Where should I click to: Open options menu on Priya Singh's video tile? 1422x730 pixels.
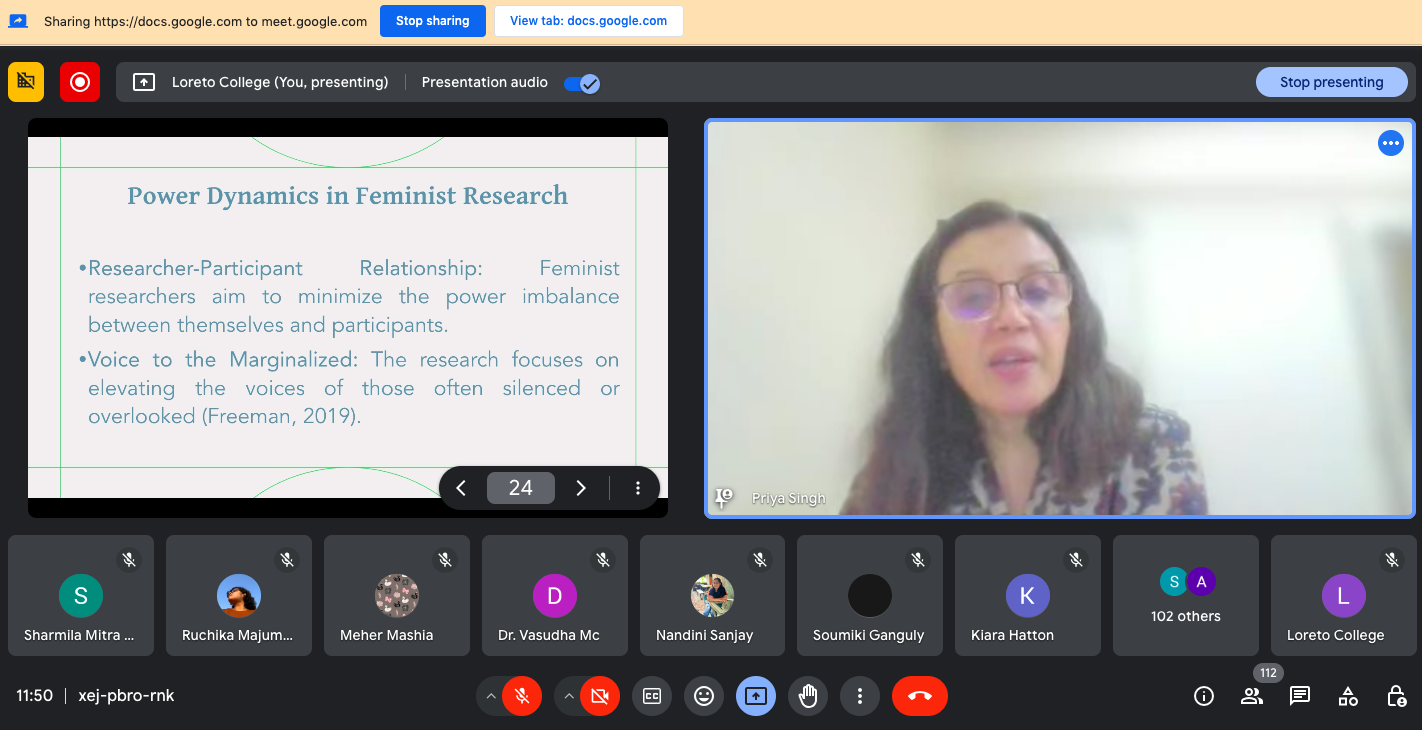[1391, 144]
